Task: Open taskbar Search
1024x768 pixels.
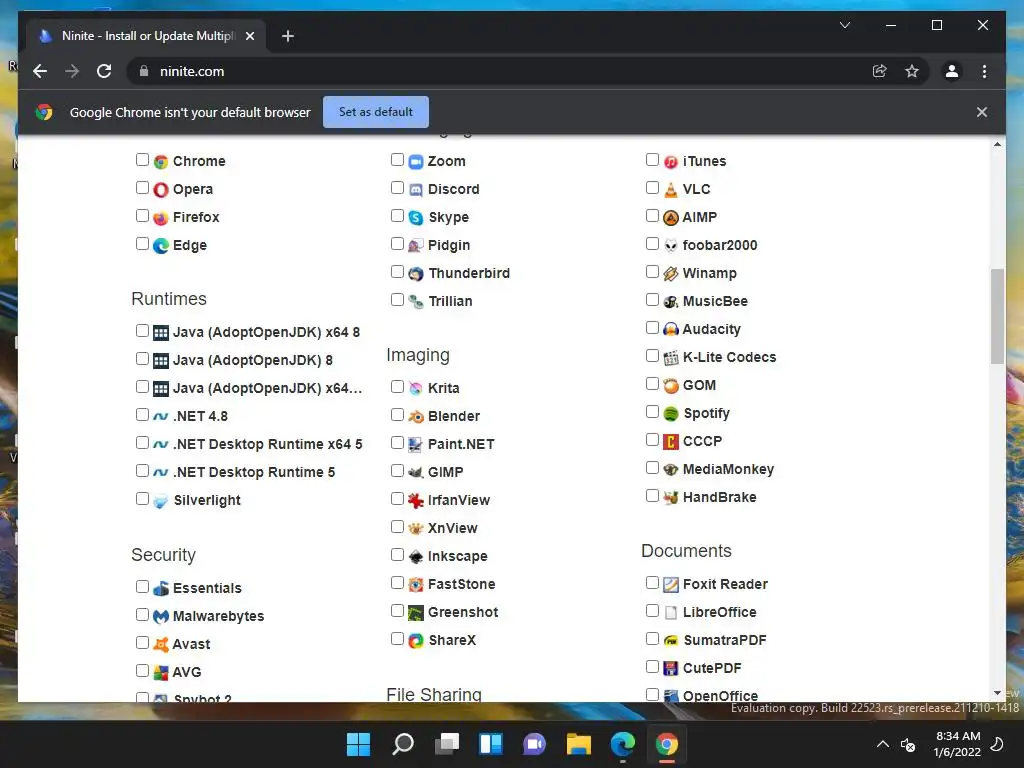Action: pos(403,744)
